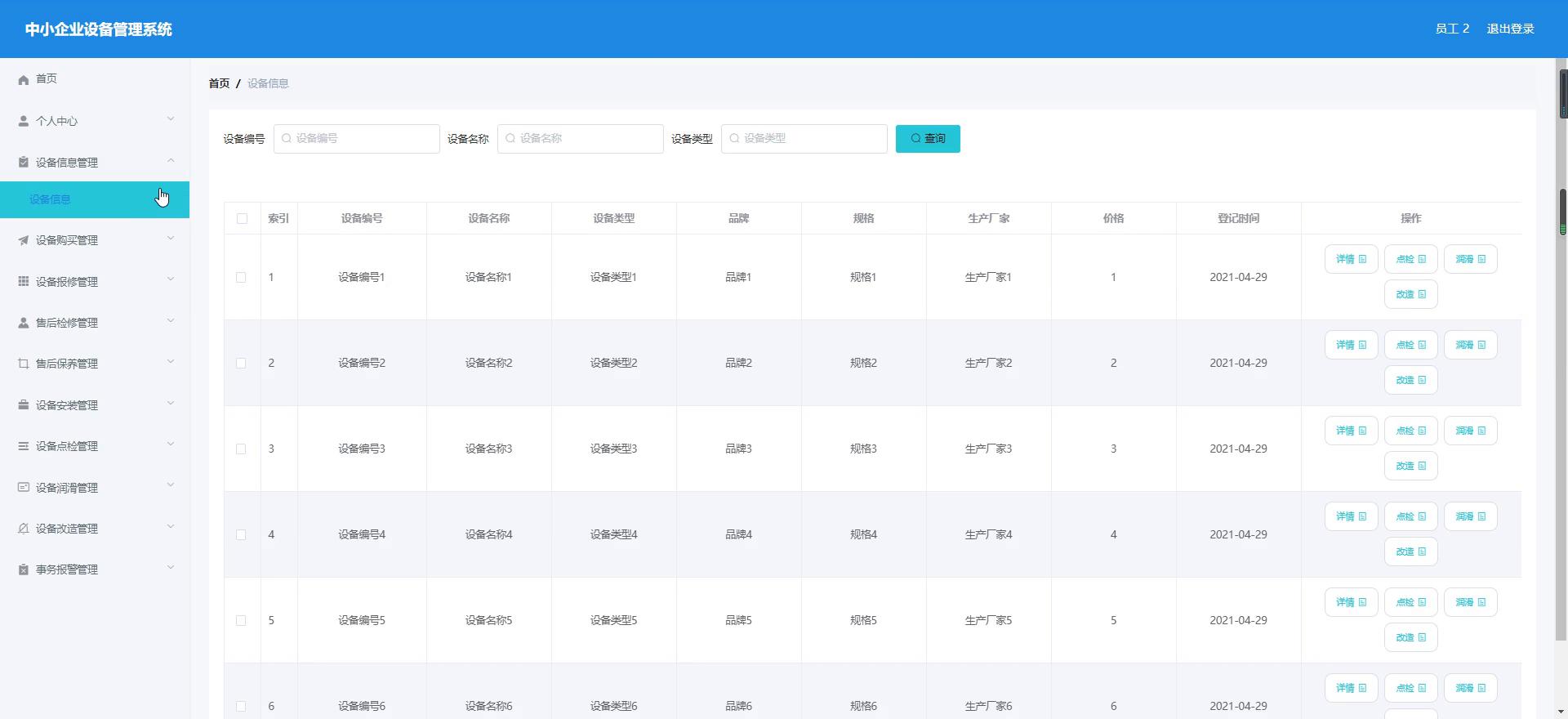Click the list icon for 设备点检管理
The image size is (1568, 719).
pyautogui.click(x=23, y=446)
